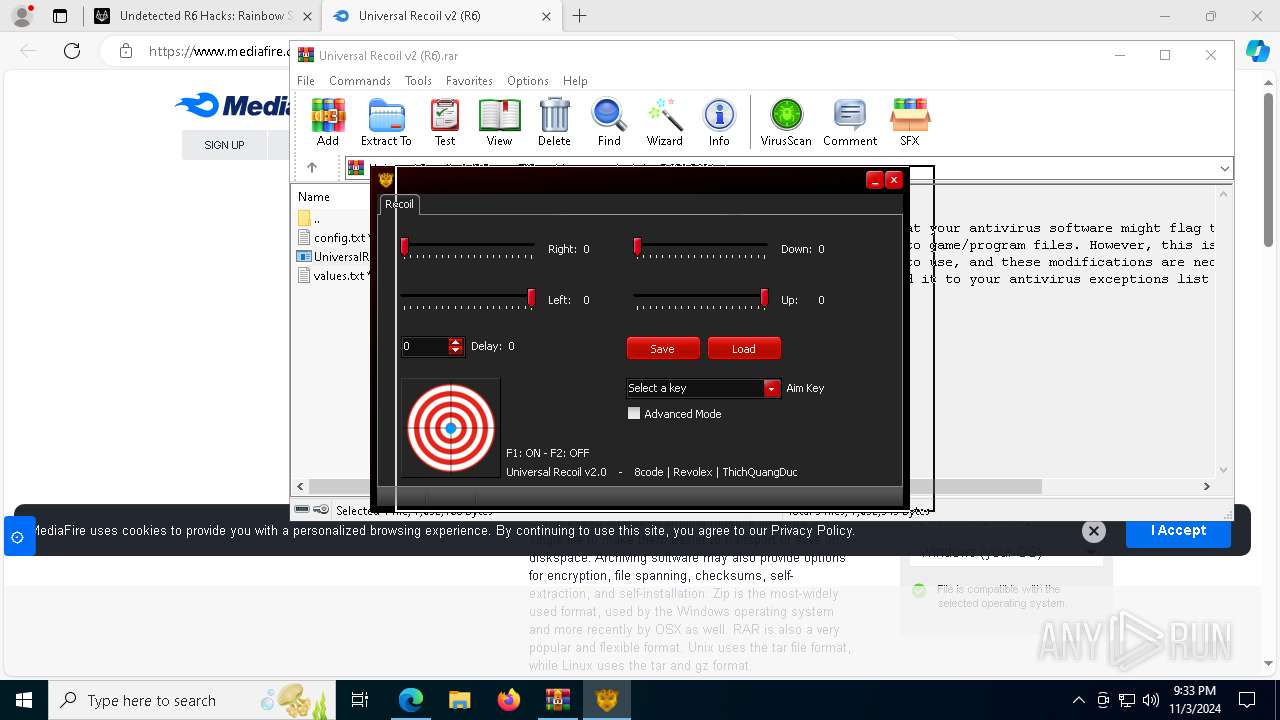Click the Right recoil slider handle
Screen dimensions: 1280x720
coord(404,246)
